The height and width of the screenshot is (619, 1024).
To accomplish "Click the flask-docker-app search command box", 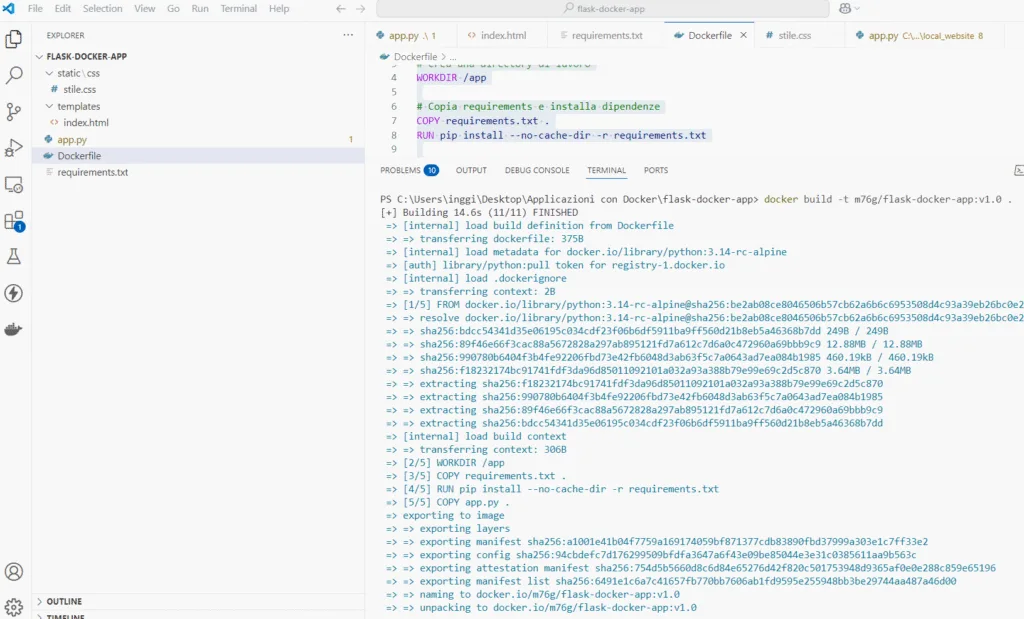I will (603, 8).
